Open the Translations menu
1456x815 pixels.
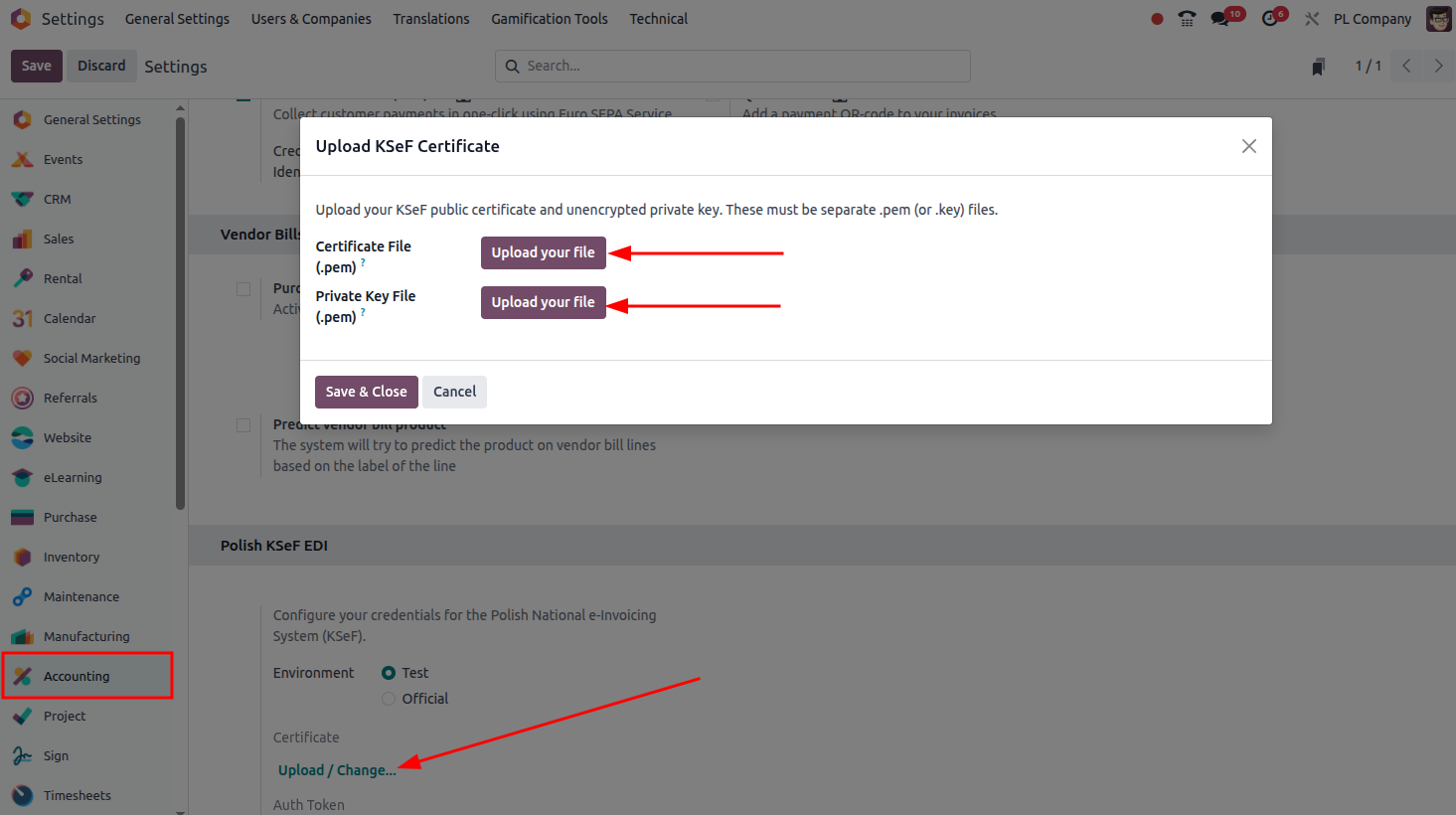(x=430, y=19)
